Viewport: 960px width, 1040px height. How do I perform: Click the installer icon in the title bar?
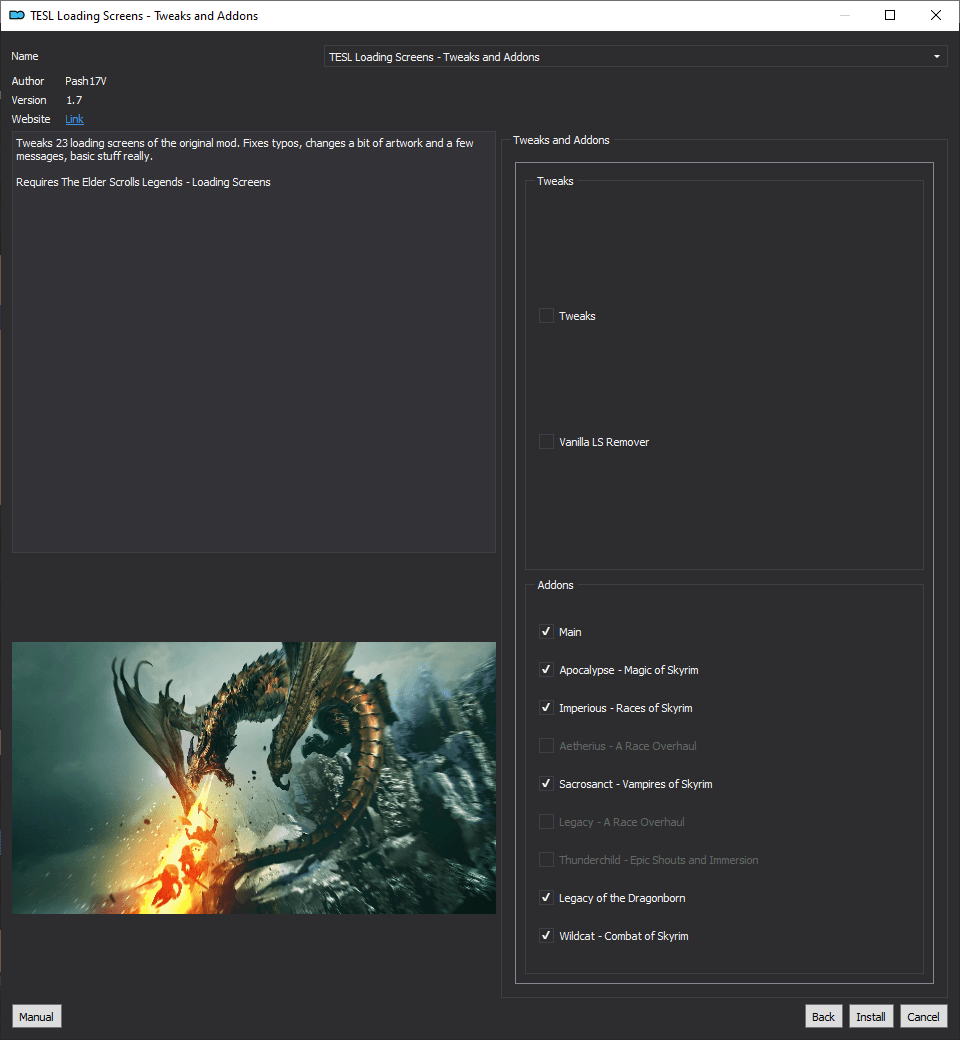click(x=17, y=15)
